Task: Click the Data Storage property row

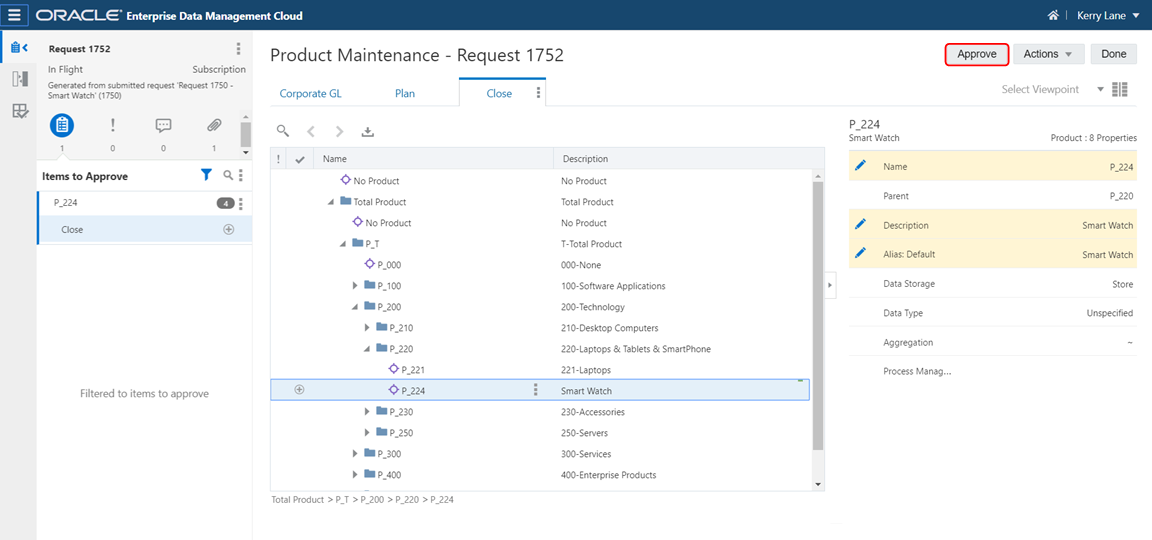Action: (993, 284)
